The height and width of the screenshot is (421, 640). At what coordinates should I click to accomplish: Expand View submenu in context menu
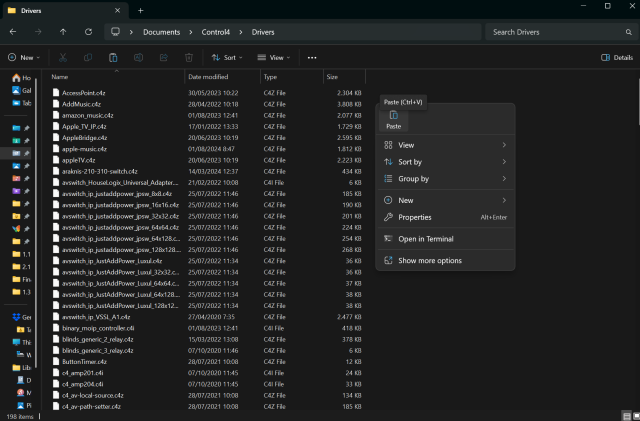click(x=504, y=145)
